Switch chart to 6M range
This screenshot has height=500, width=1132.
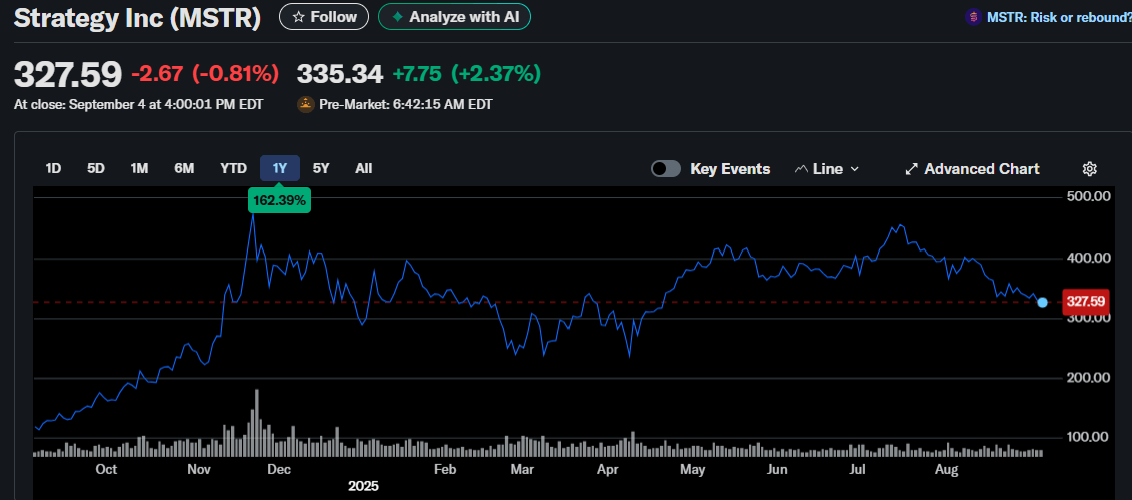pyautogui.click(x=184, y=169)
